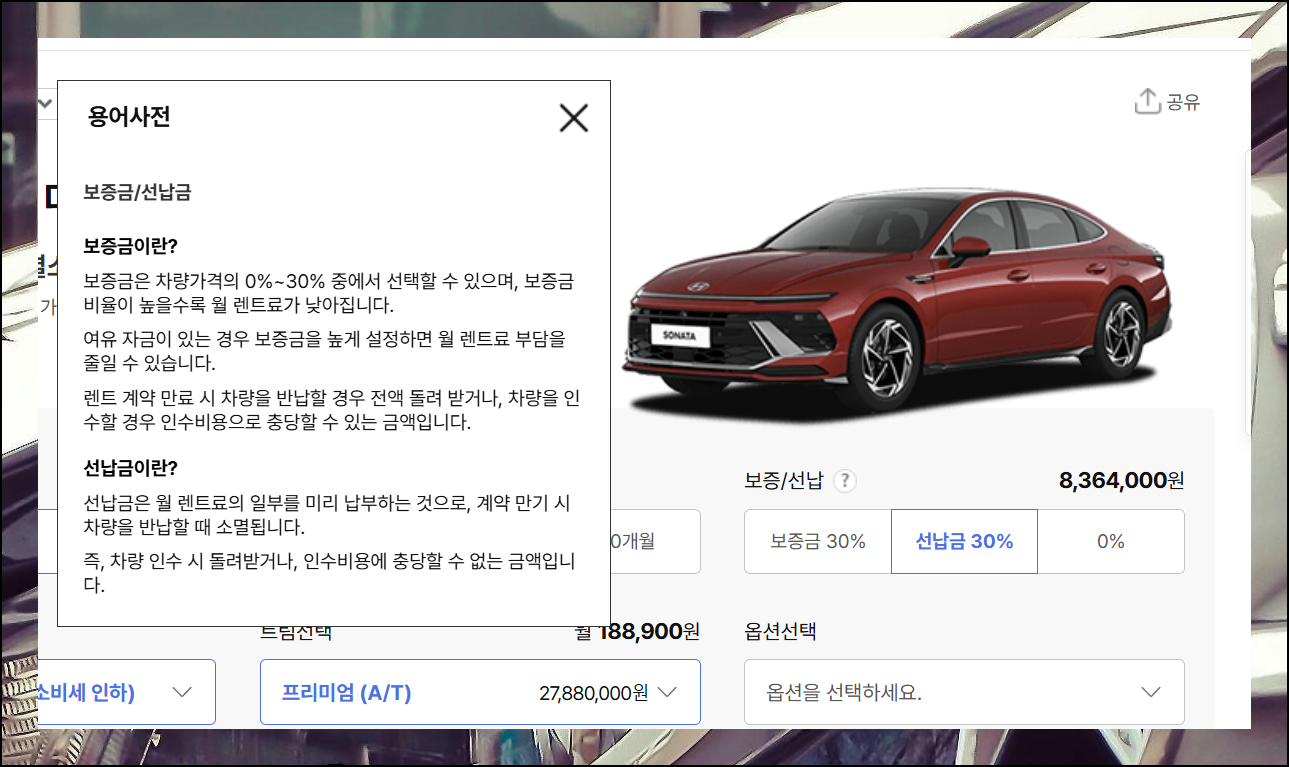Click the 보증/선납 label text

pyautogui.click(x=783, y=481)
